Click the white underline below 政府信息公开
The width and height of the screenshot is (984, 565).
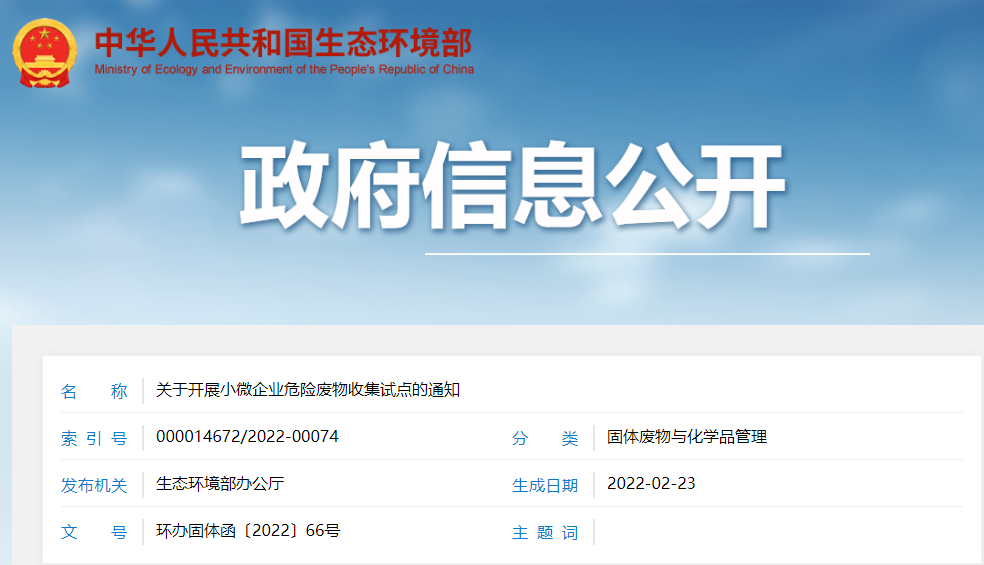[646, 254]
